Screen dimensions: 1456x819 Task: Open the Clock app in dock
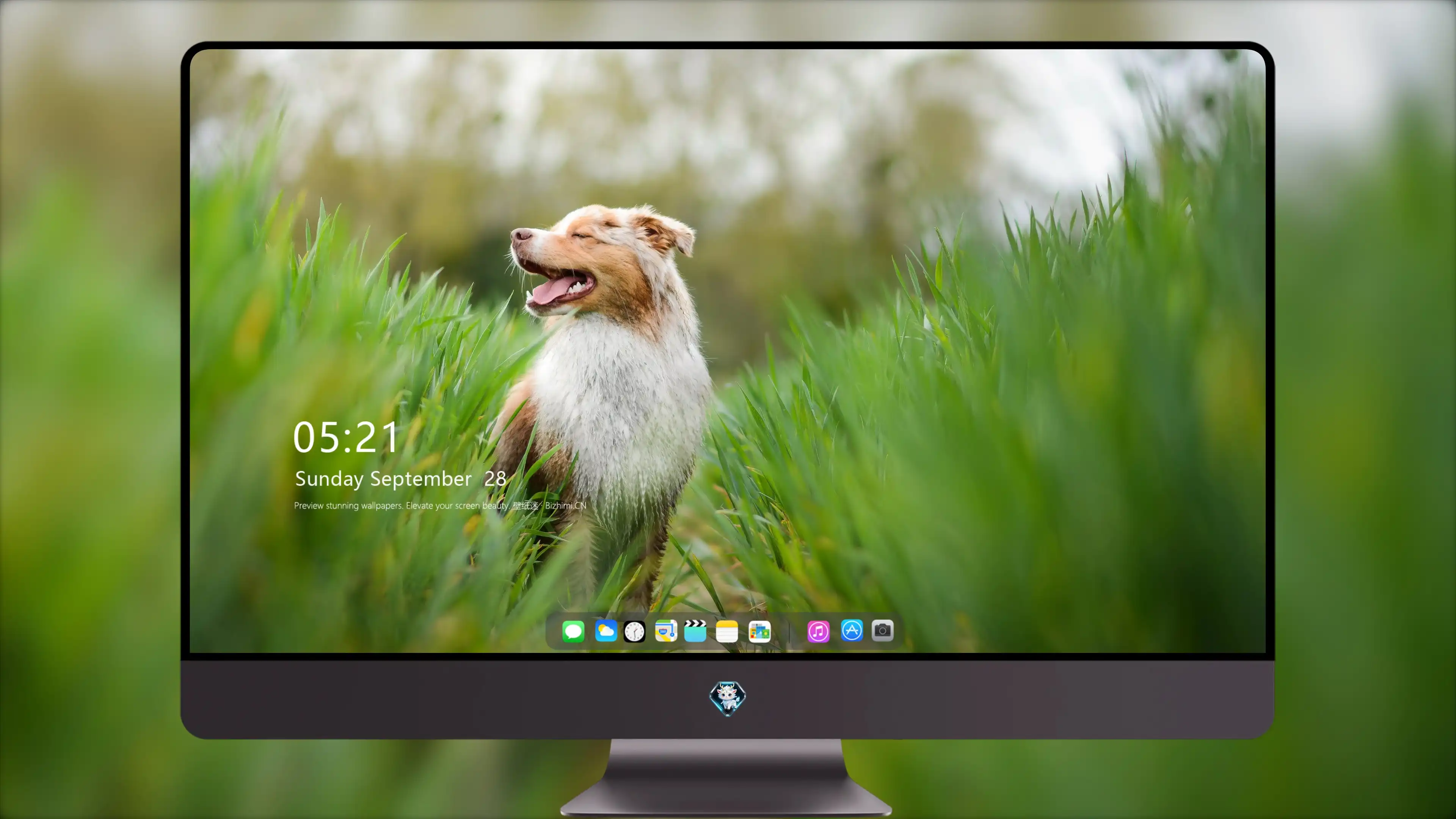coord(634,631)
